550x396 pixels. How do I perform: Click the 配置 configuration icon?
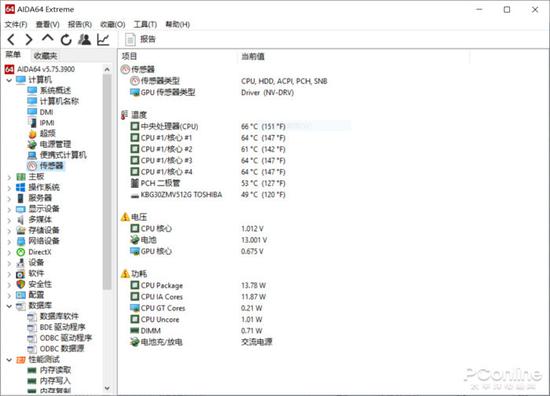pos(21,295)
